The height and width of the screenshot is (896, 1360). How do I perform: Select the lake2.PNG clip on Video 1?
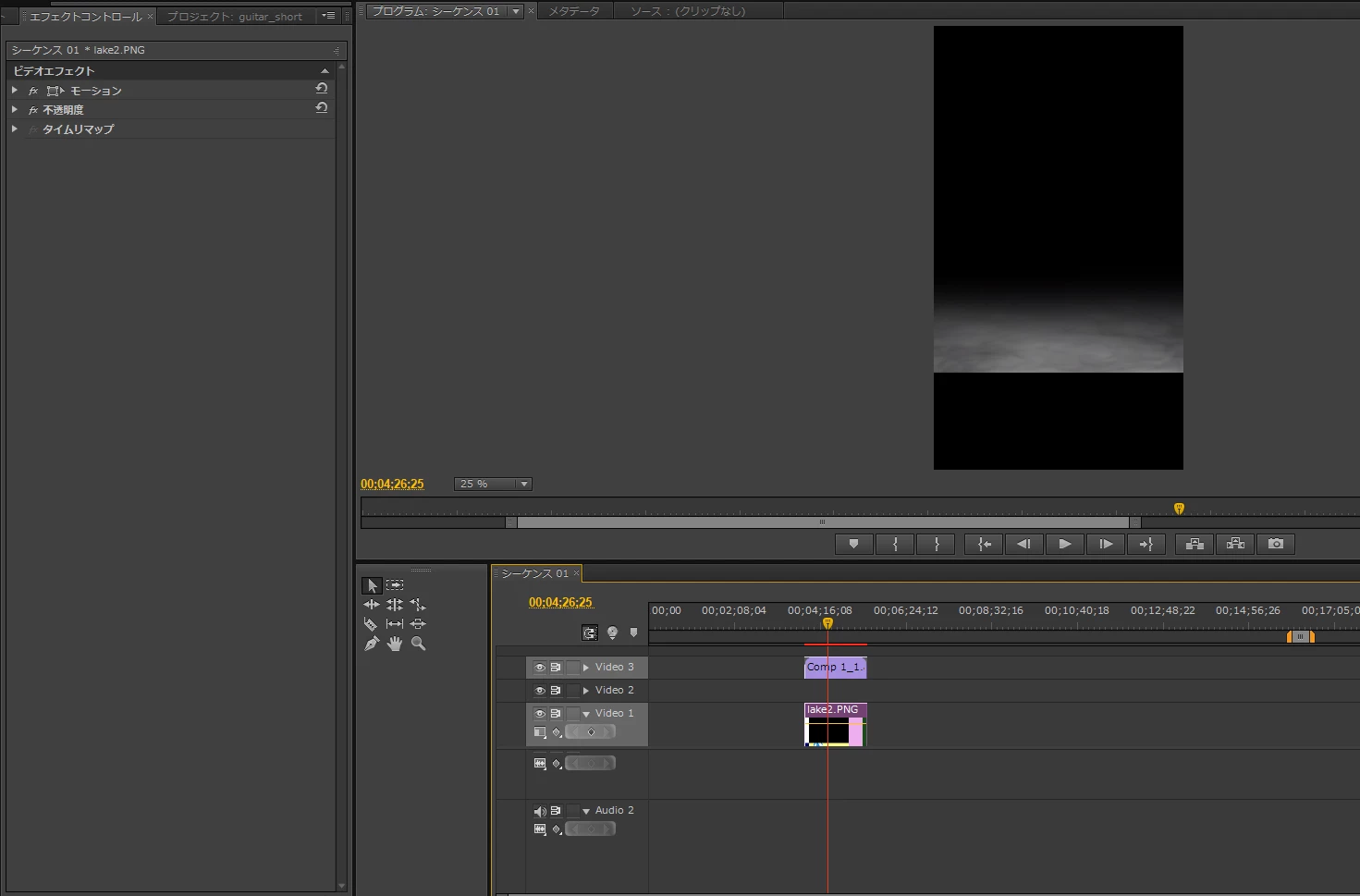835,725
